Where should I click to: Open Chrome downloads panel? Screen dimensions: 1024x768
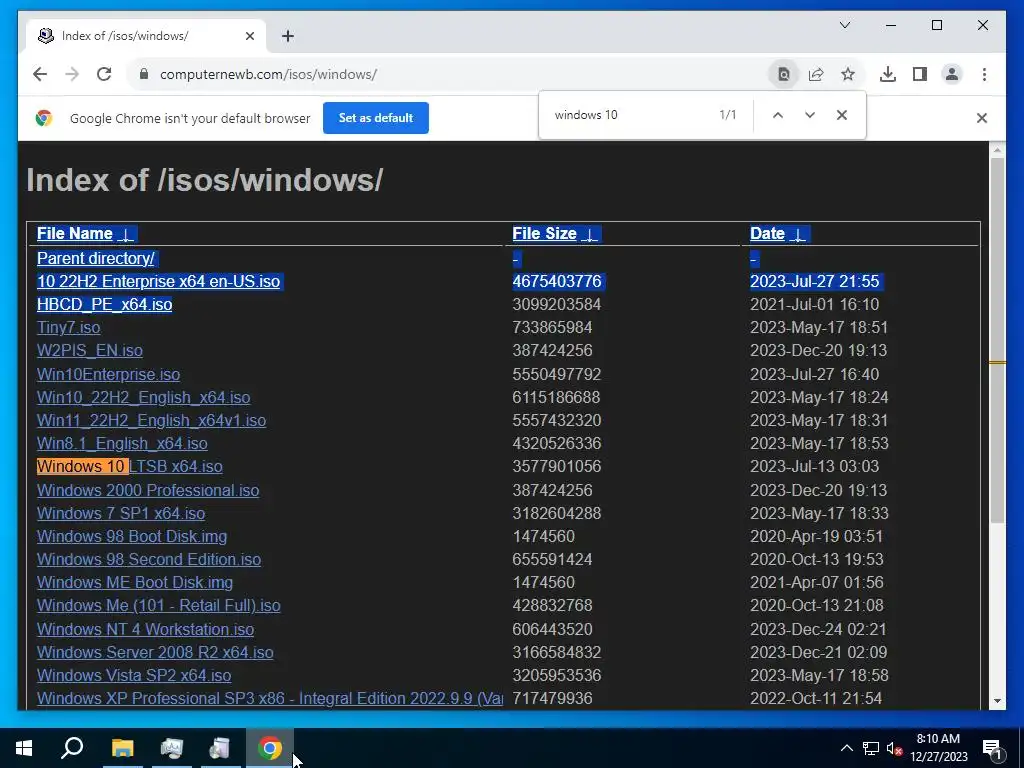click(x=888, y=74)
